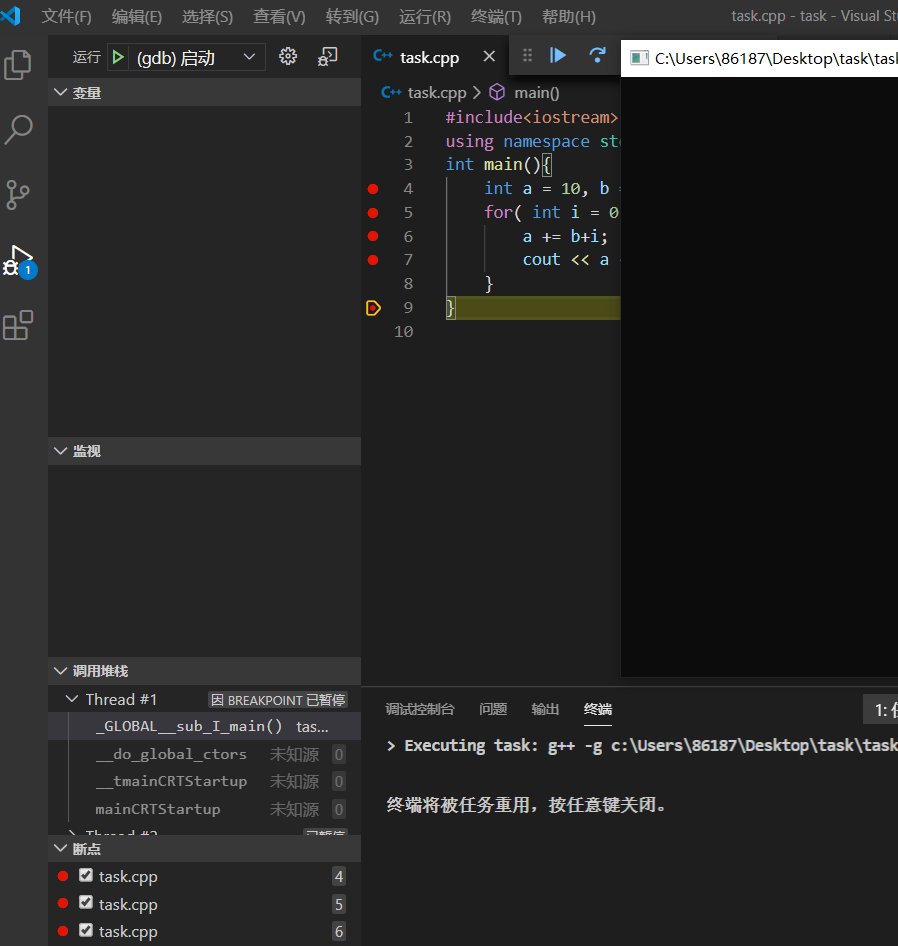Collapse the 调用堆栈 section
Viewport: 898px width, 946px height.
[x=205, y=671]
